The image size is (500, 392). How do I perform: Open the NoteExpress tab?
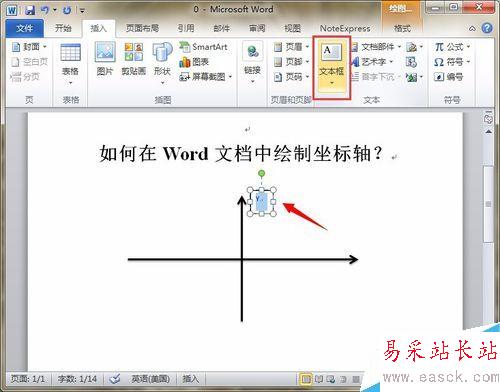(x=345, y=28)
